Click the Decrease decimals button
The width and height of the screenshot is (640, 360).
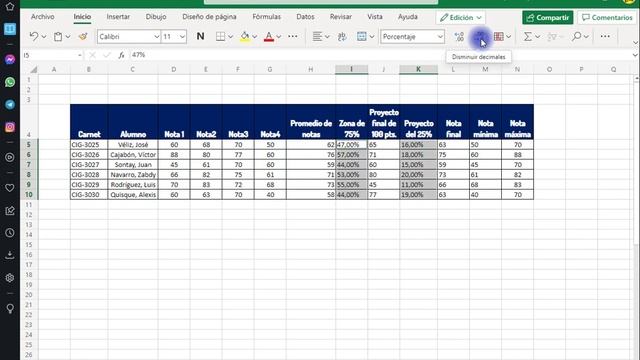[480, 36]
